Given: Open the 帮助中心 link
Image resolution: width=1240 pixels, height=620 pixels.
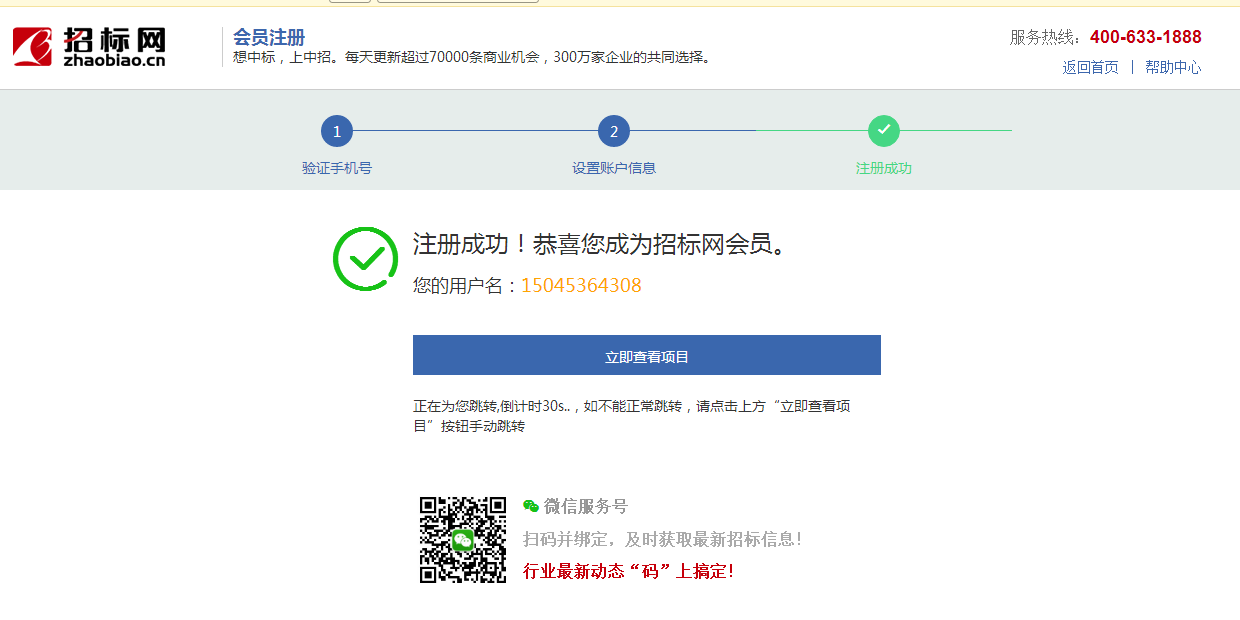Looking at the screenshot, I should (1173, 67).
